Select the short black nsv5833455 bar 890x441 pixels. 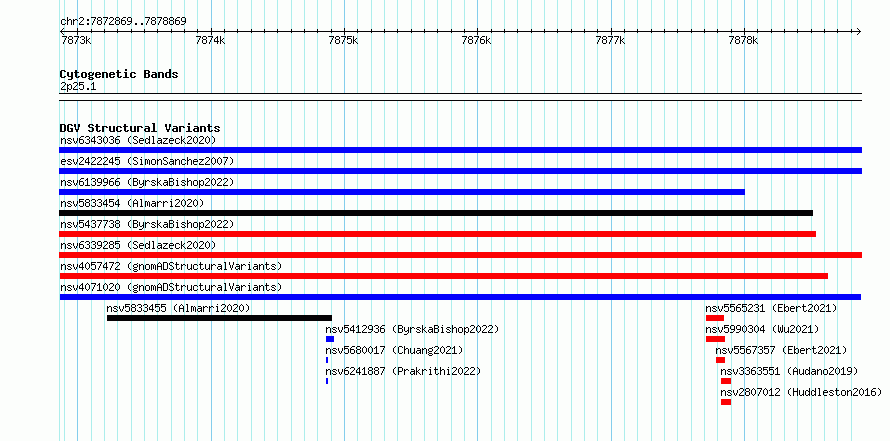coord(219,318)
